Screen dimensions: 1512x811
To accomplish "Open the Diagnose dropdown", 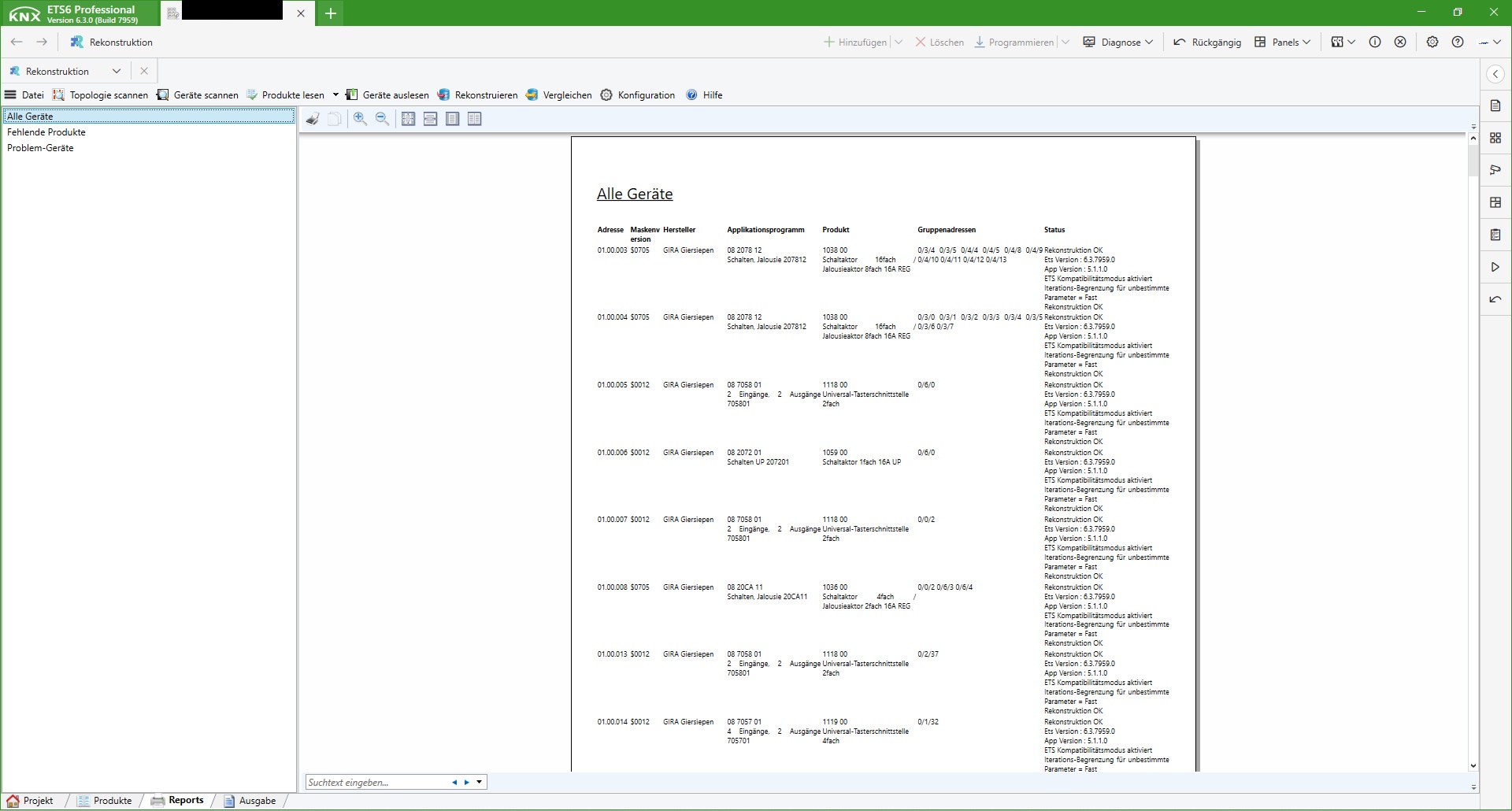I will 1117,43.
